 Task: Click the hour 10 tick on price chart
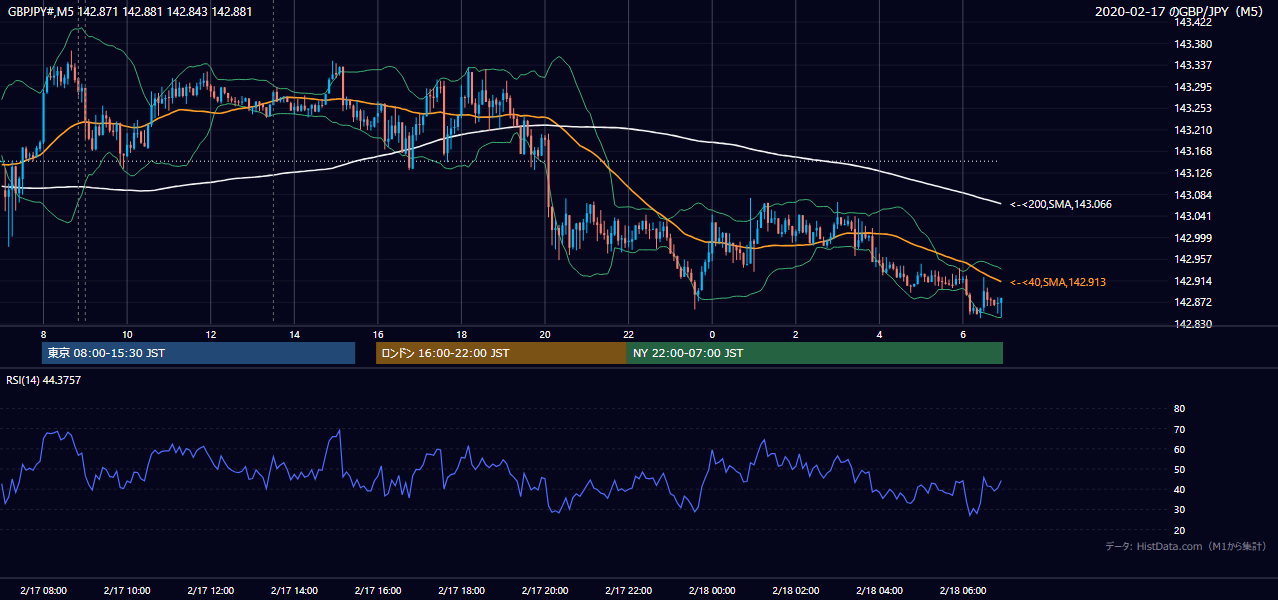[x=127, y=334]
